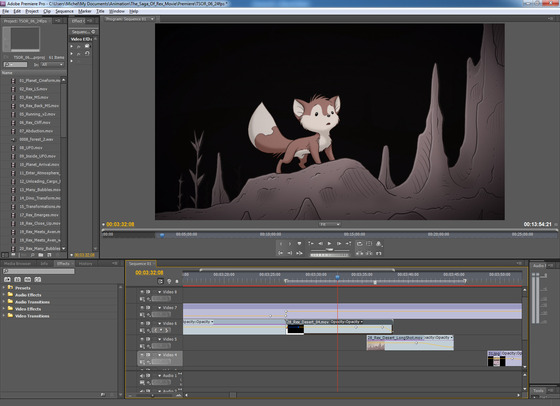Click the Program Monitor time ruler playhead
This screenshot has height=406, width=560.
click(x=162, y=235)
